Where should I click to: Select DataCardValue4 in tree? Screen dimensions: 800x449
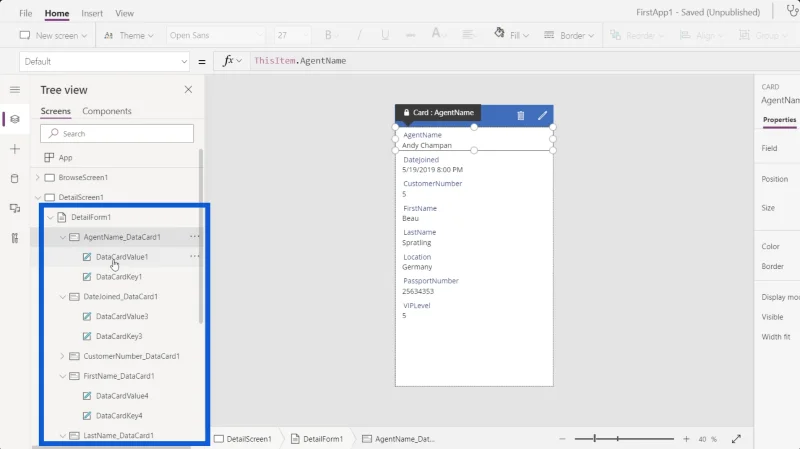(122, 396)
